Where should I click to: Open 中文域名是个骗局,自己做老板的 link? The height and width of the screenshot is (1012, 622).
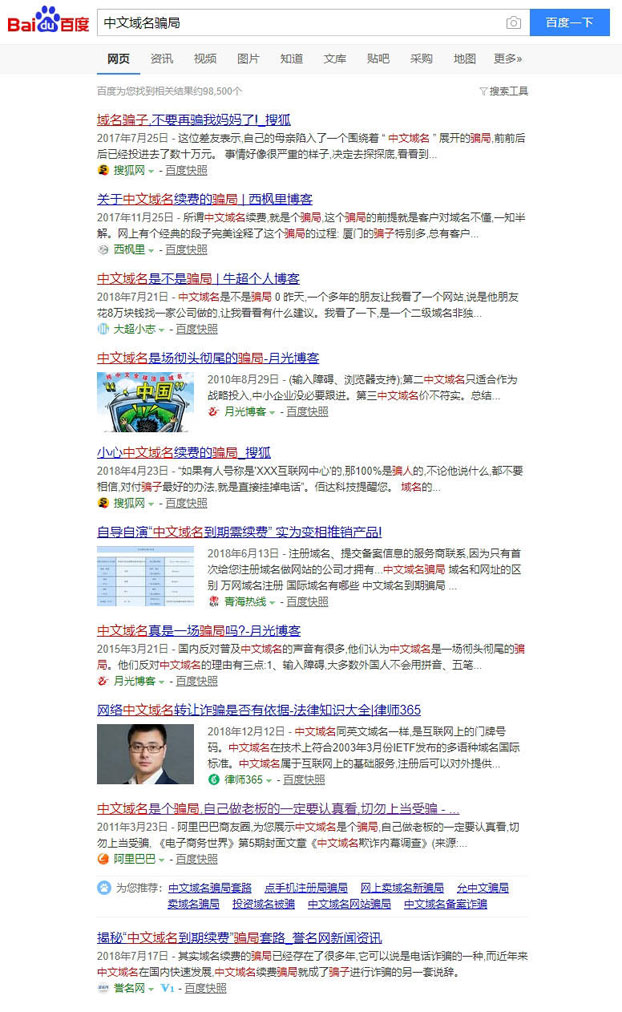[278, 809]
